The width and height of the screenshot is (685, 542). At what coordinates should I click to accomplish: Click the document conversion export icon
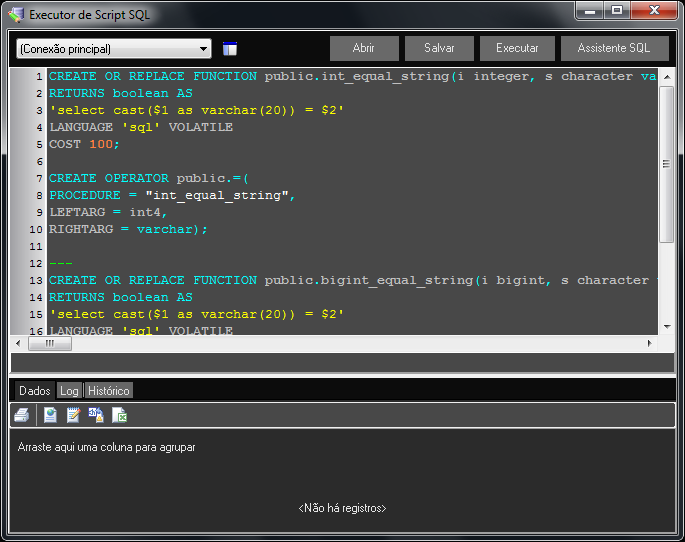point(96,415)
